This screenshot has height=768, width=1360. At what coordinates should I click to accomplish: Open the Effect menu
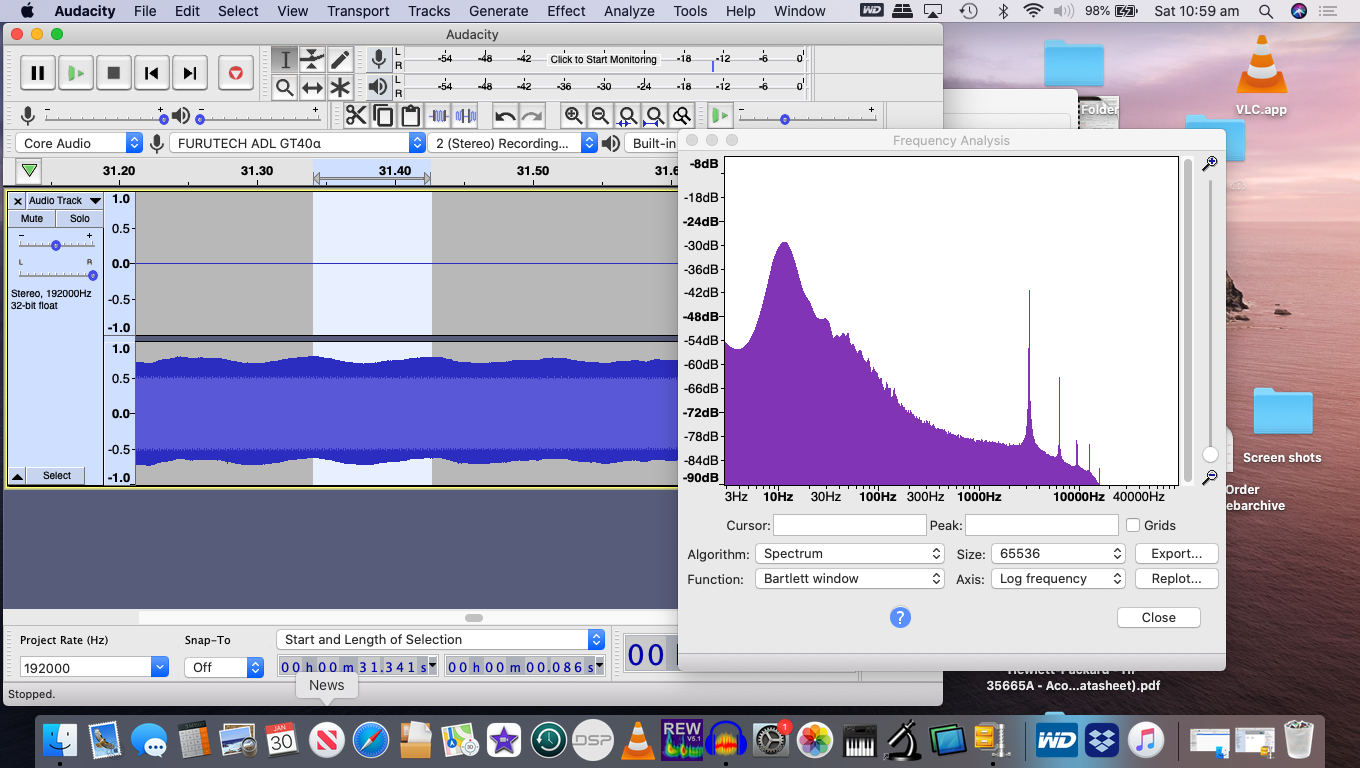[x=566, y=11]
